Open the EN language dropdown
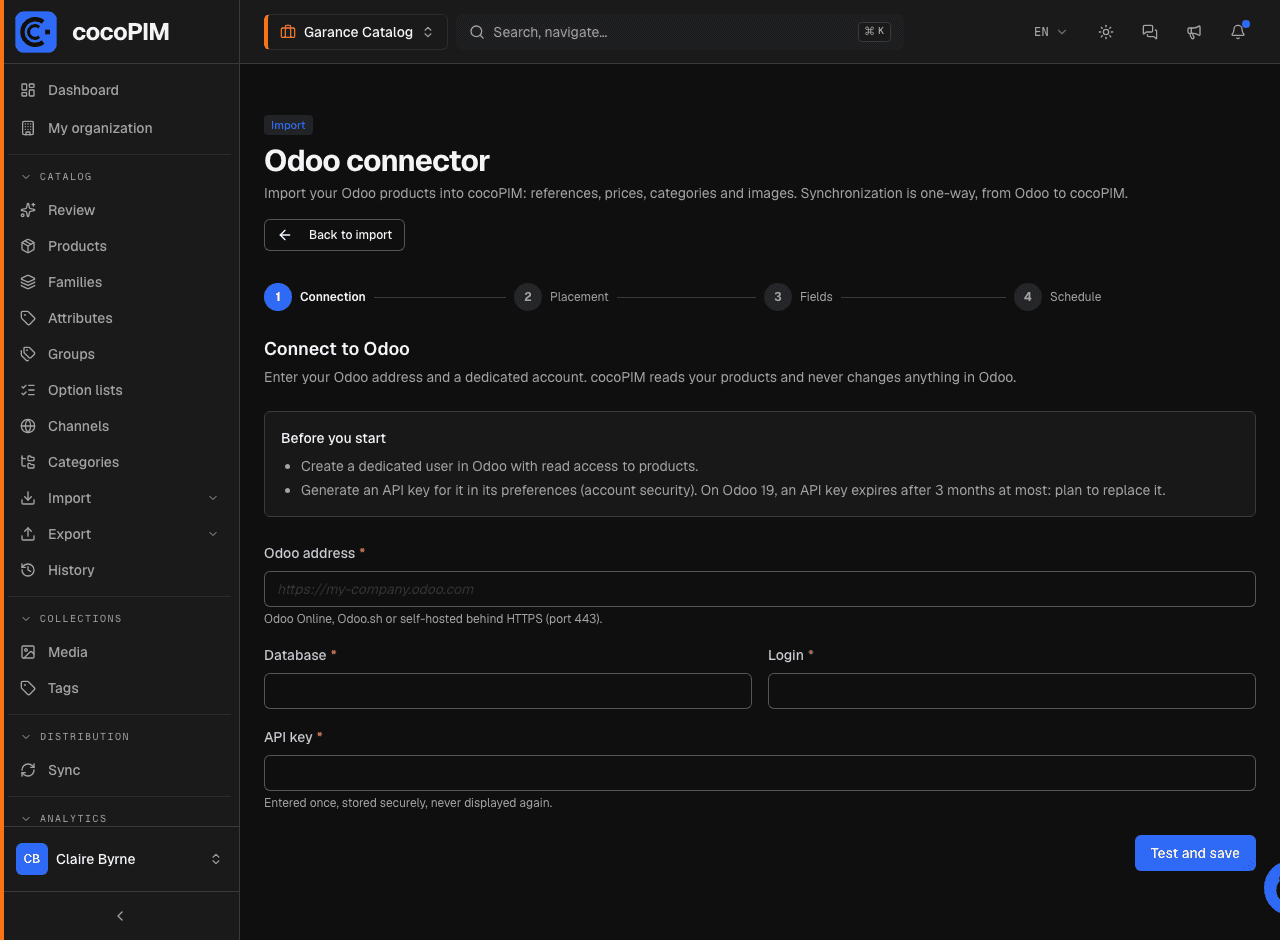This screenshot has height=940, width=1280. (x=1050, y=32)
